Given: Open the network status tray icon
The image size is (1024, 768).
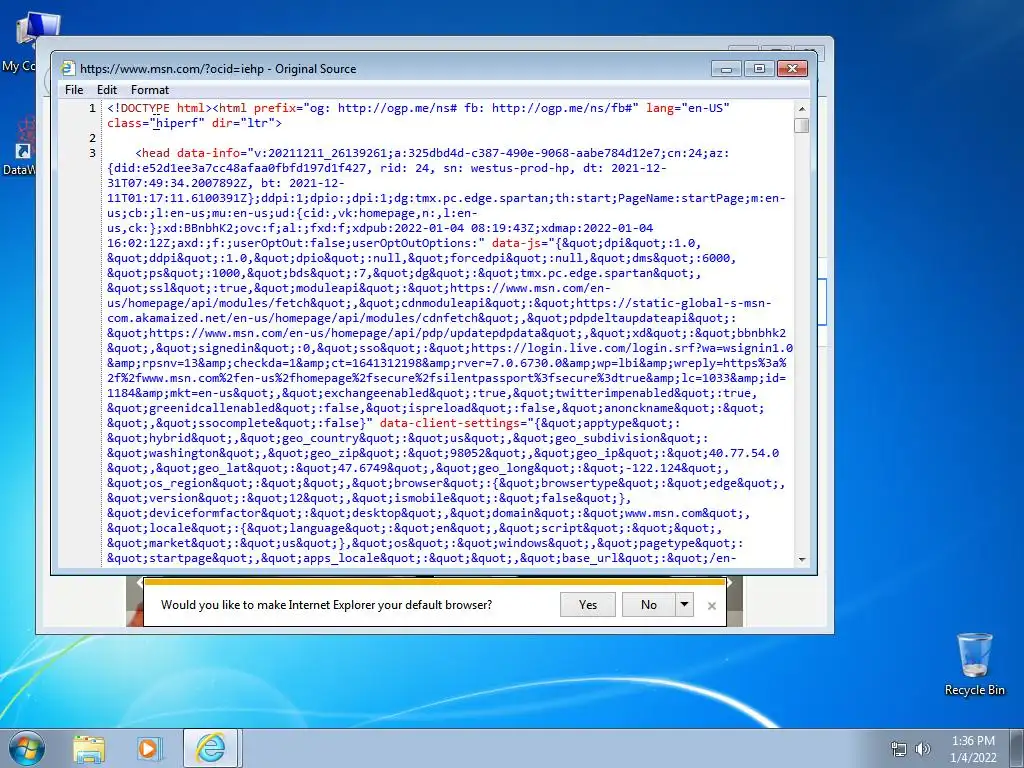Looking at the screenshot, I should [x=899, y=749].
